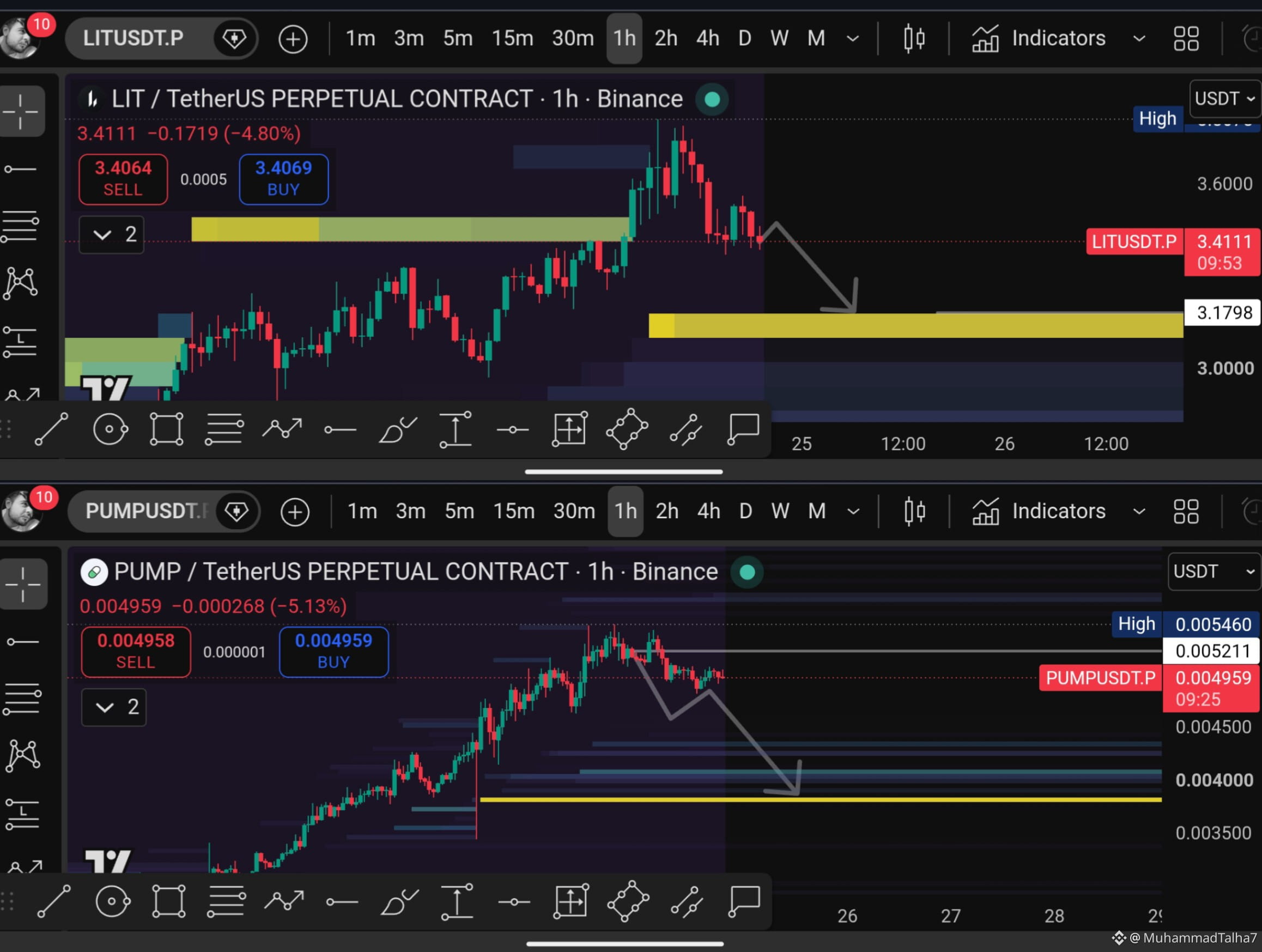1262x952 pixels.
Task: Pick path polyline tool in LIT drawing toolbar
Action: pyautogui.click(x=282, y=429)
